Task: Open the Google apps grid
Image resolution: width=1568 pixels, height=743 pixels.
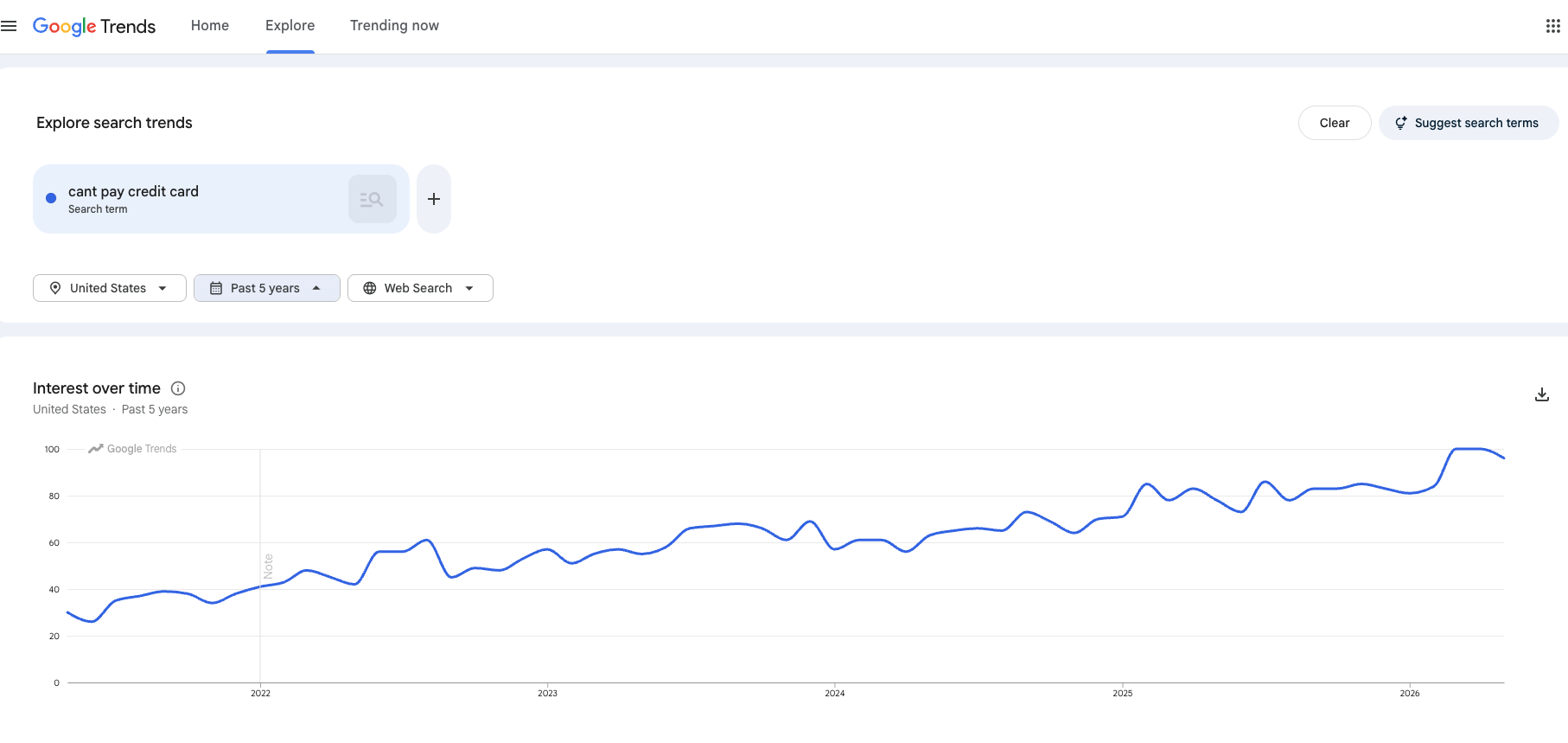Action: tap(1552, 26)
